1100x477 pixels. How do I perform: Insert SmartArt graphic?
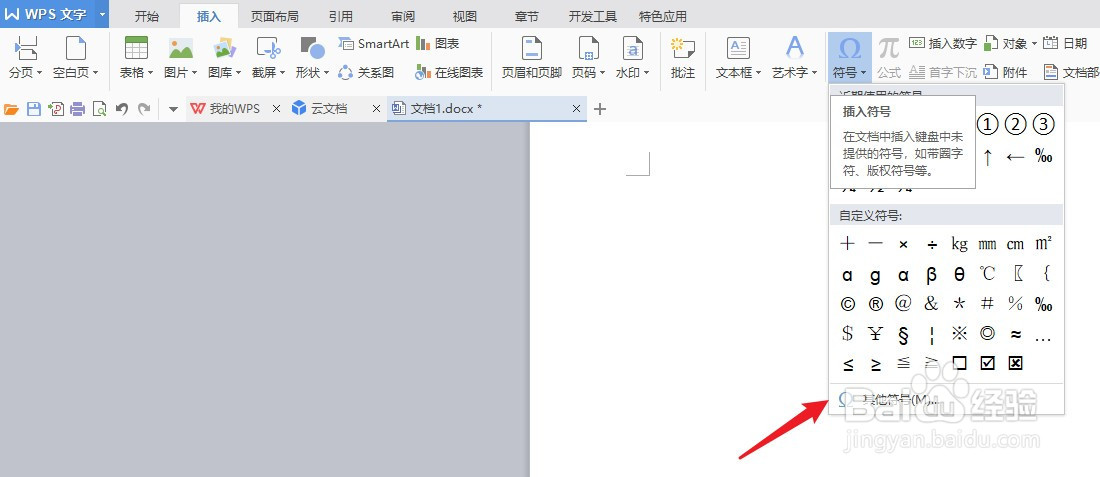[x=374, y=43]
